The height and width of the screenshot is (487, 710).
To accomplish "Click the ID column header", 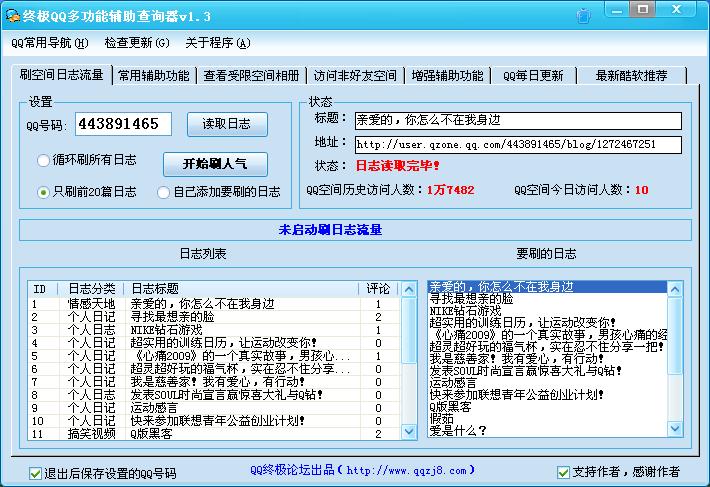I will coord(43,289).
